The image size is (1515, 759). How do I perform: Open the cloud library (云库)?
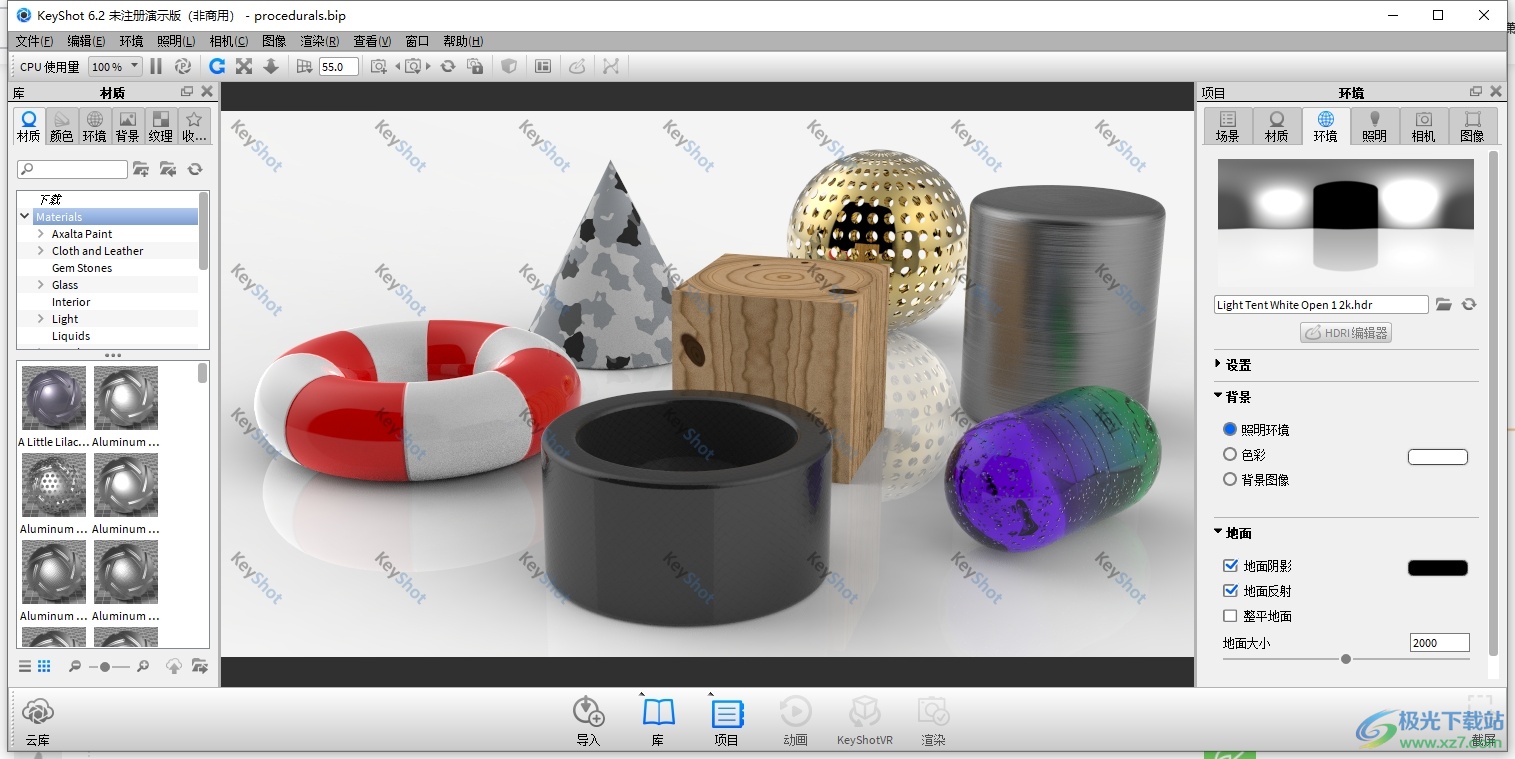tap(37, 722)
